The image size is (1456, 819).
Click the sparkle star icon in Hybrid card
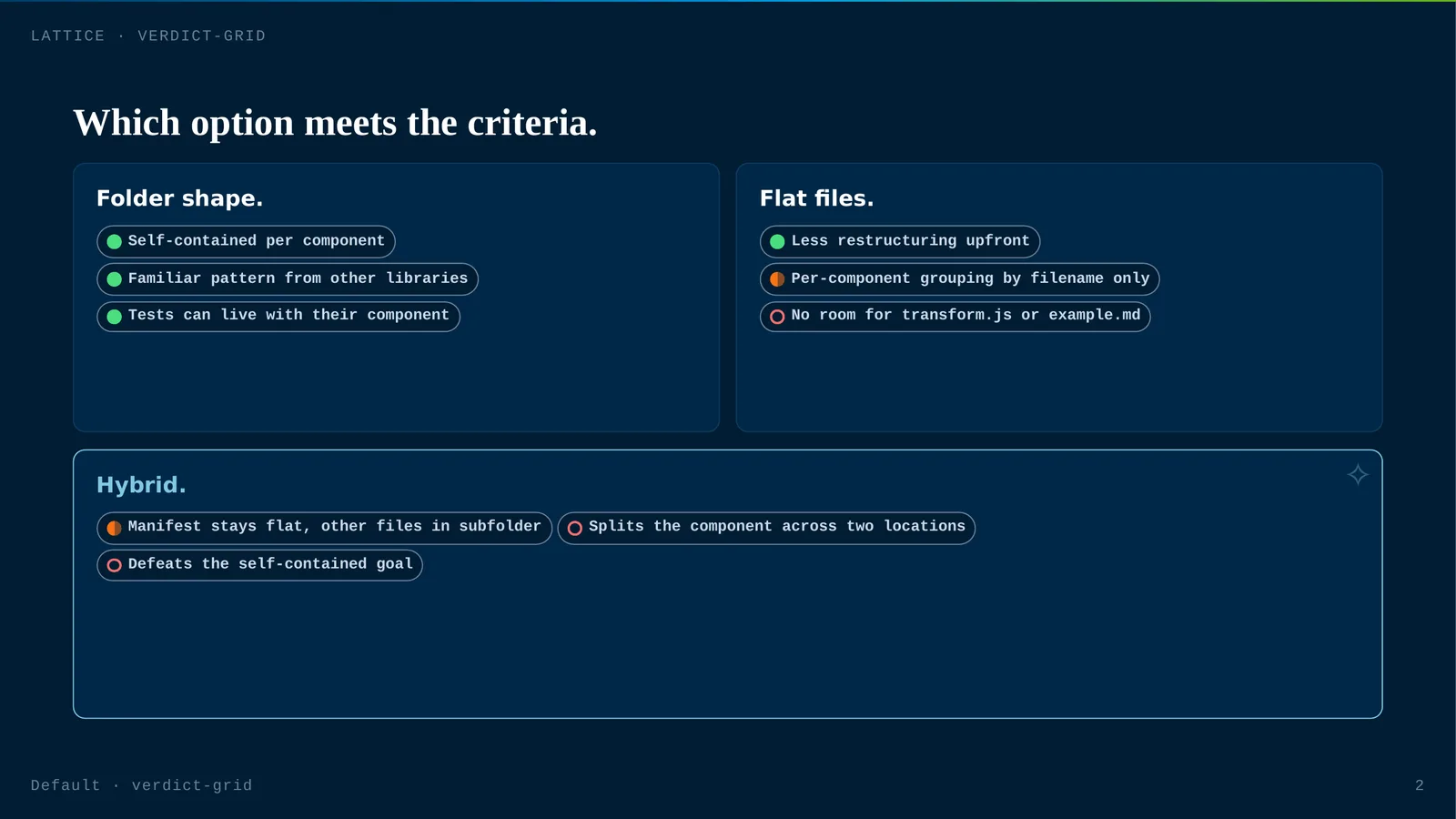tap(1358, 474)
